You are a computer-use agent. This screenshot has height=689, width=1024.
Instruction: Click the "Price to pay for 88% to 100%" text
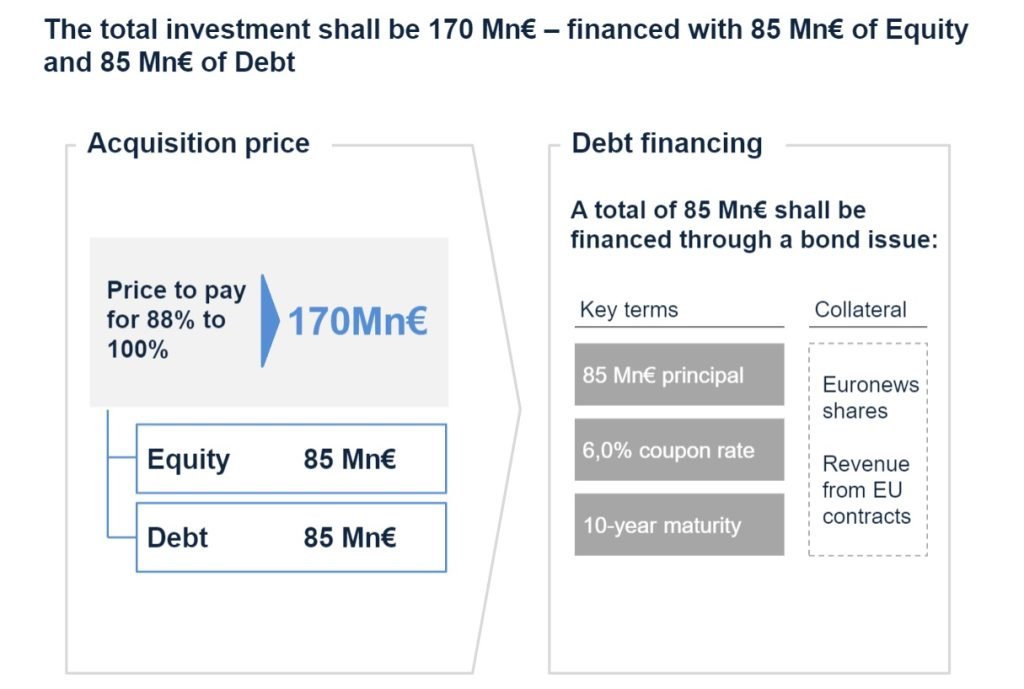(x=176, y=320)
